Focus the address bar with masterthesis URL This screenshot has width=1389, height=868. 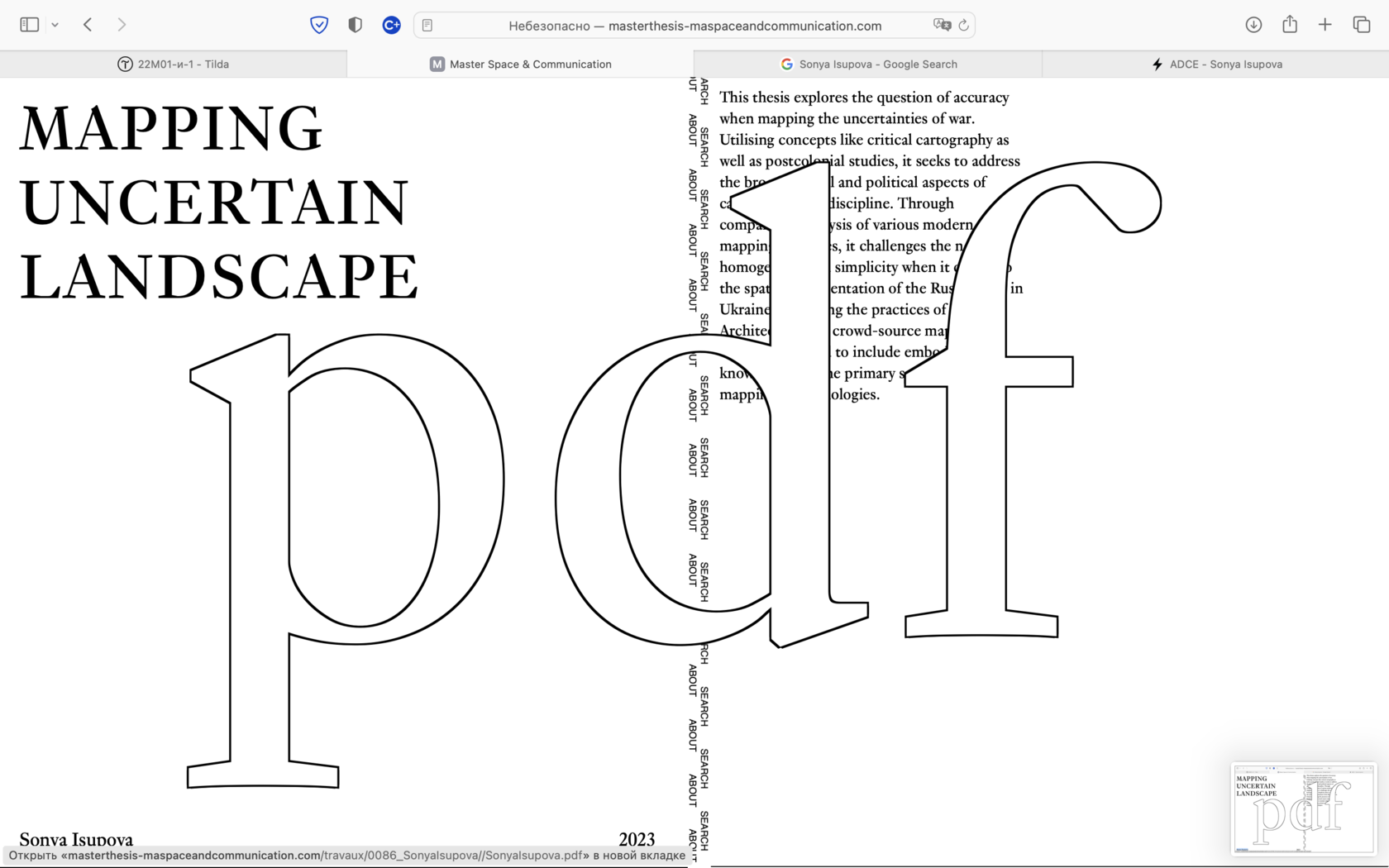click(694, 26)
